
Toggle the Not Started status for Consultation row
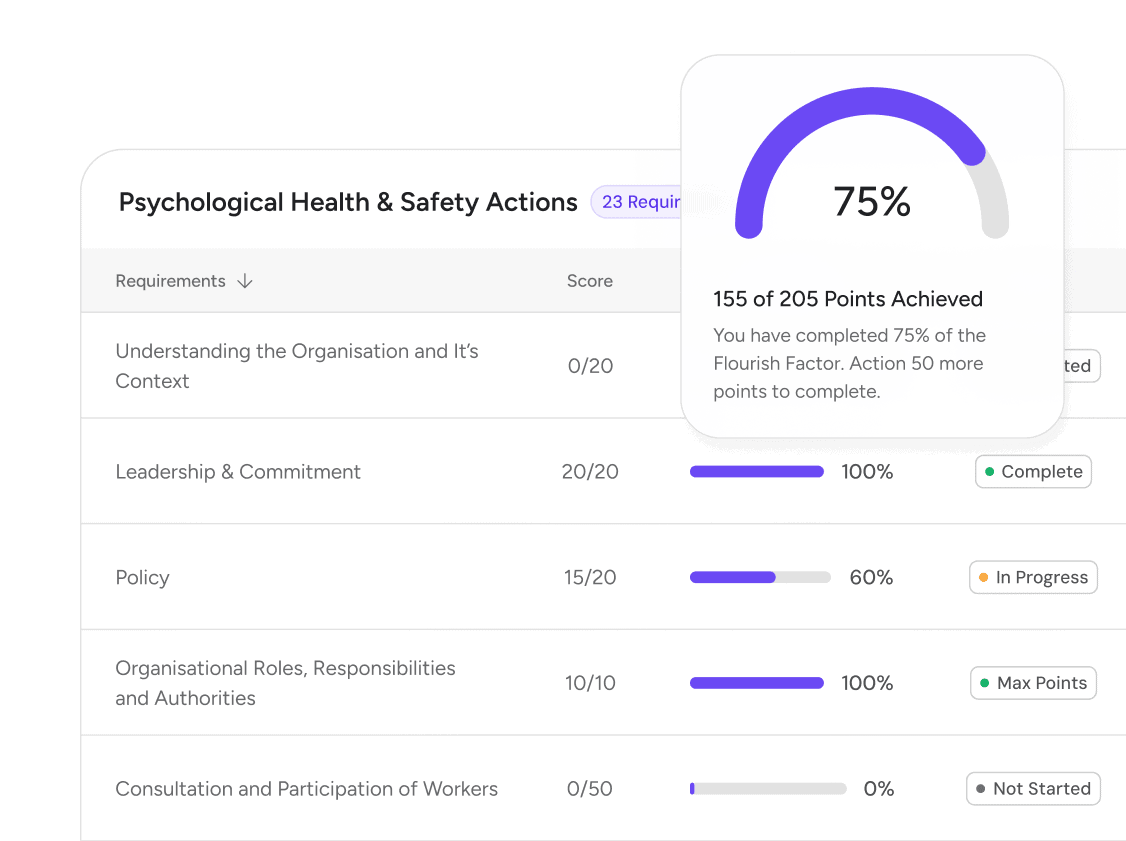pyautogui.click(x=1033, y=788)
